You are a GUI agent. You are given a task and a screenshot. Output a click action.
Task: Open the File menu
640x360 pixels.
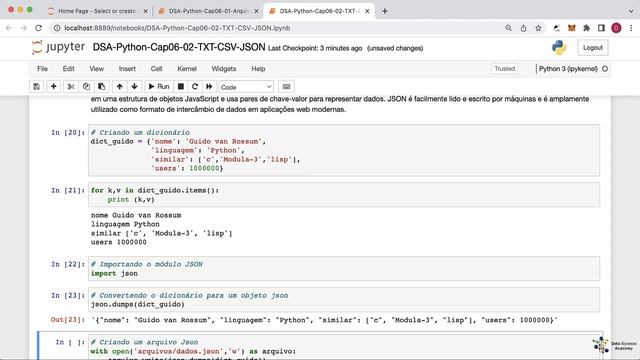pyautogui.click(x=42, y=69)
